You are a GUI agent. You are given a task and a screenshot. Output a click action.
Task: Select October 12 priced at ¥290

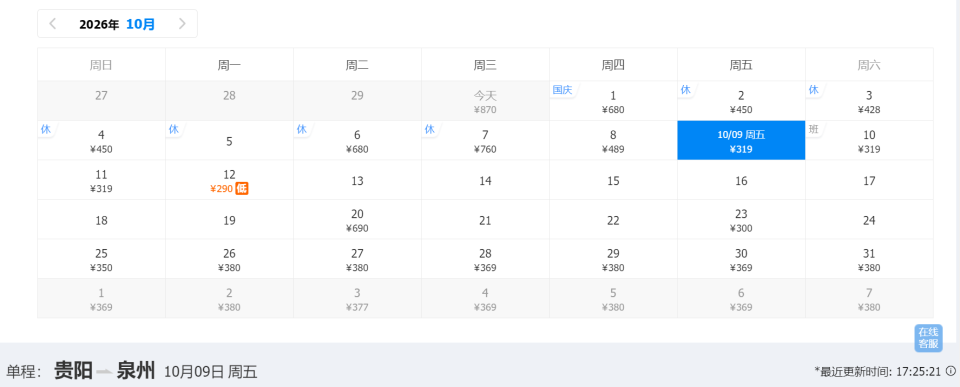pos(230,180)
